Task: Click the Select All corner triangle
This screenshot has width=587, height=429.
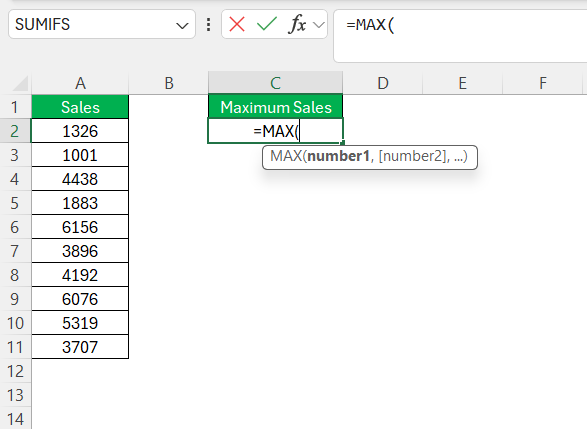Action: [x=20, y=83]
